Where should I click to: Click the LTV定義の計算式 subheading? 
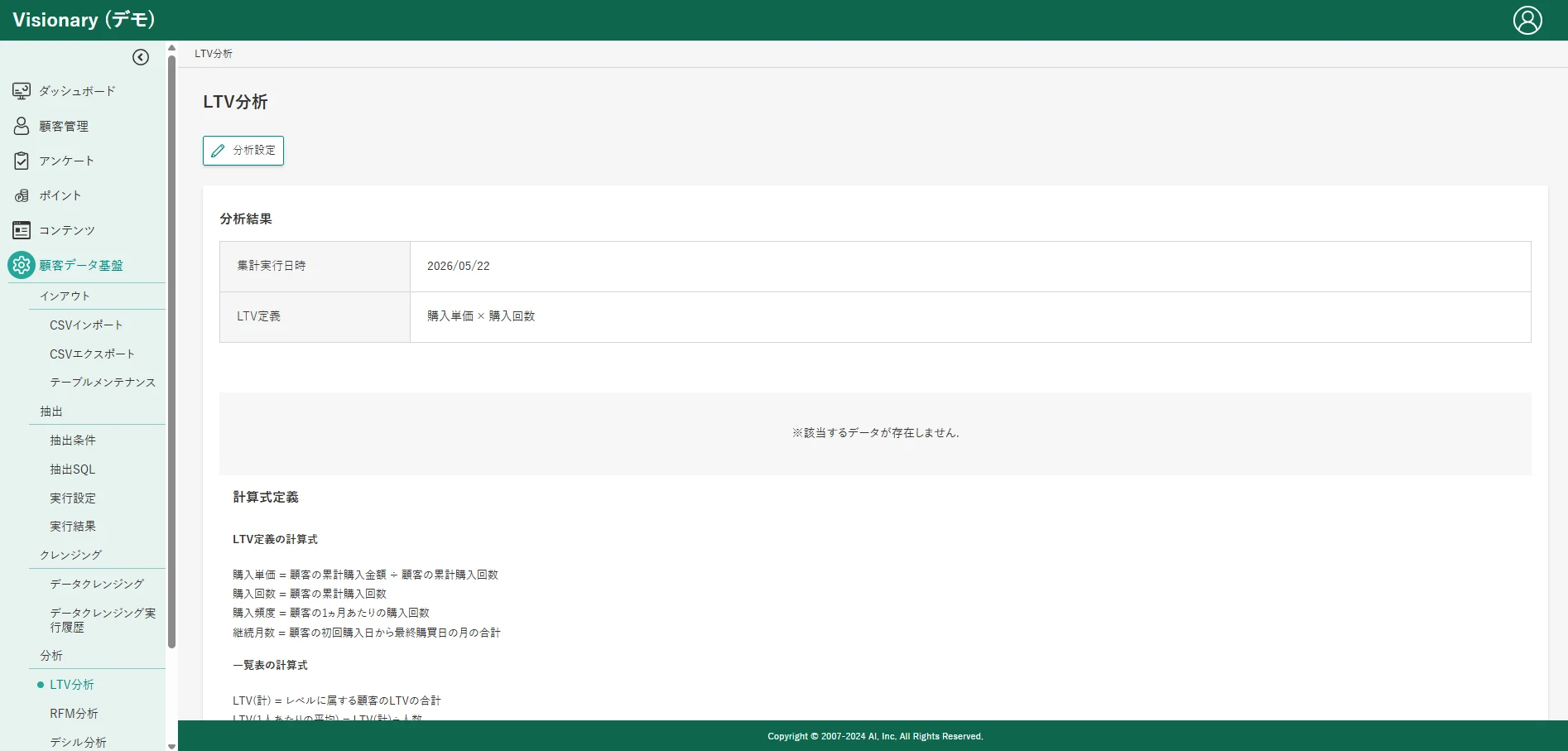coord(275,539)
